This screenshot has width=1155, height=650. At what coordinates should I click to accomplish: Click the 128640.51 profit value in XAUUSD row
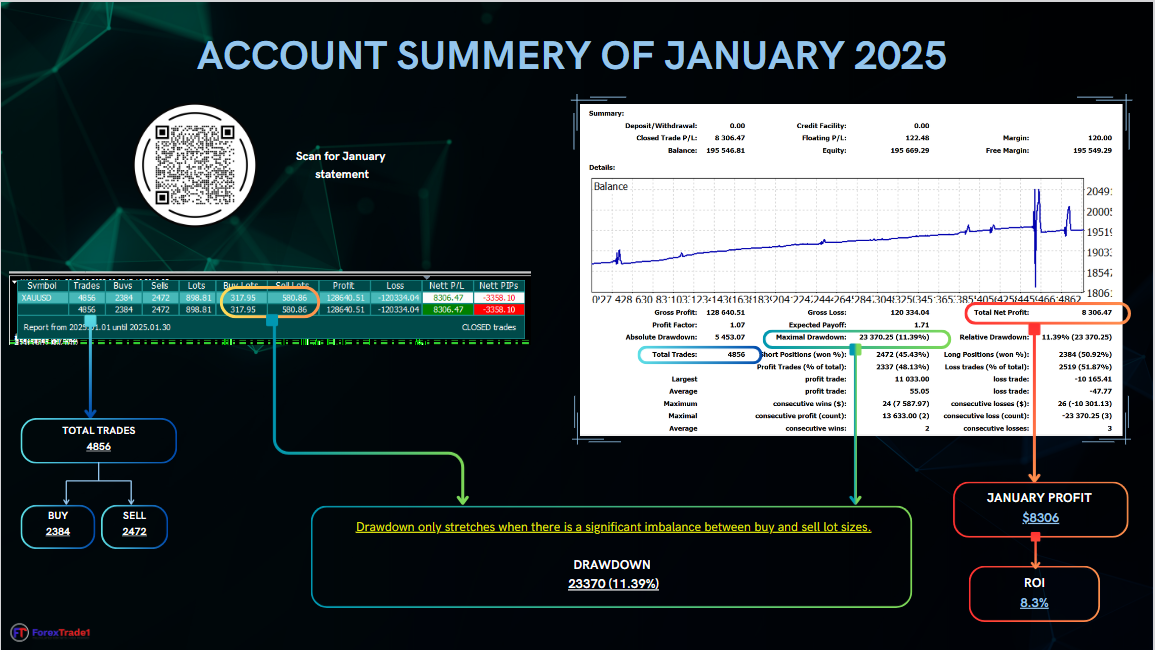pyautogui.click(x=345, y=298)
